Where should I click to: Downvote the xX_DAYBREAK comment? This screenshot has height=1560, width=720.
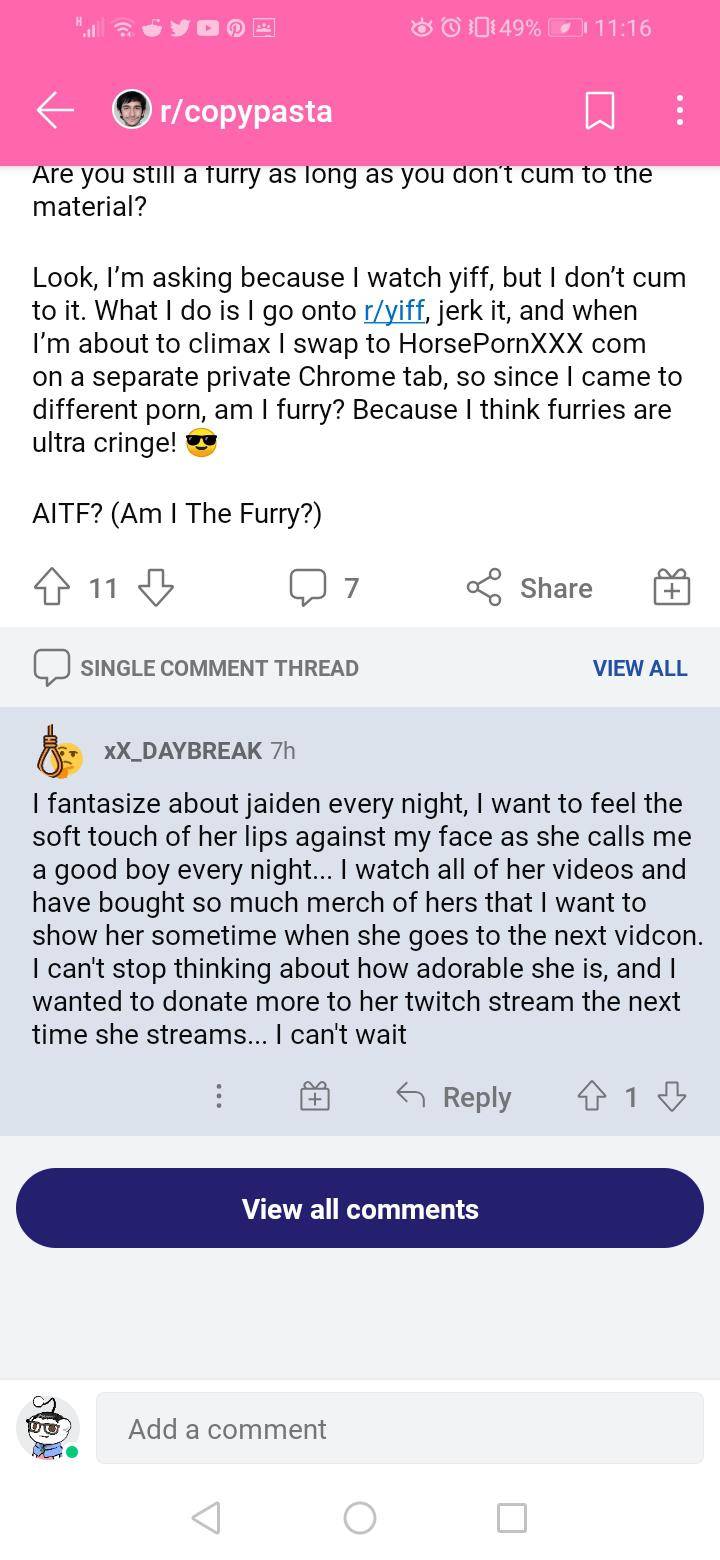(672, 1097)
